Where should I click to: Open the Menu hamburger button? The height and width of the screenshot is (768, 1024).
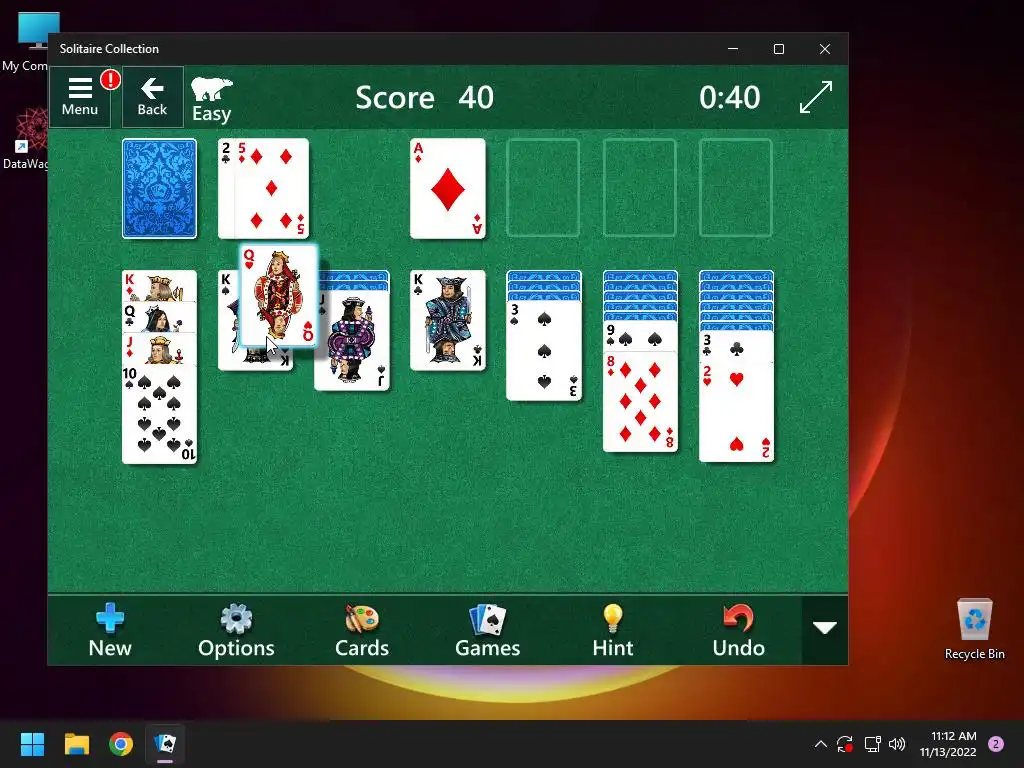pos(80,97)
